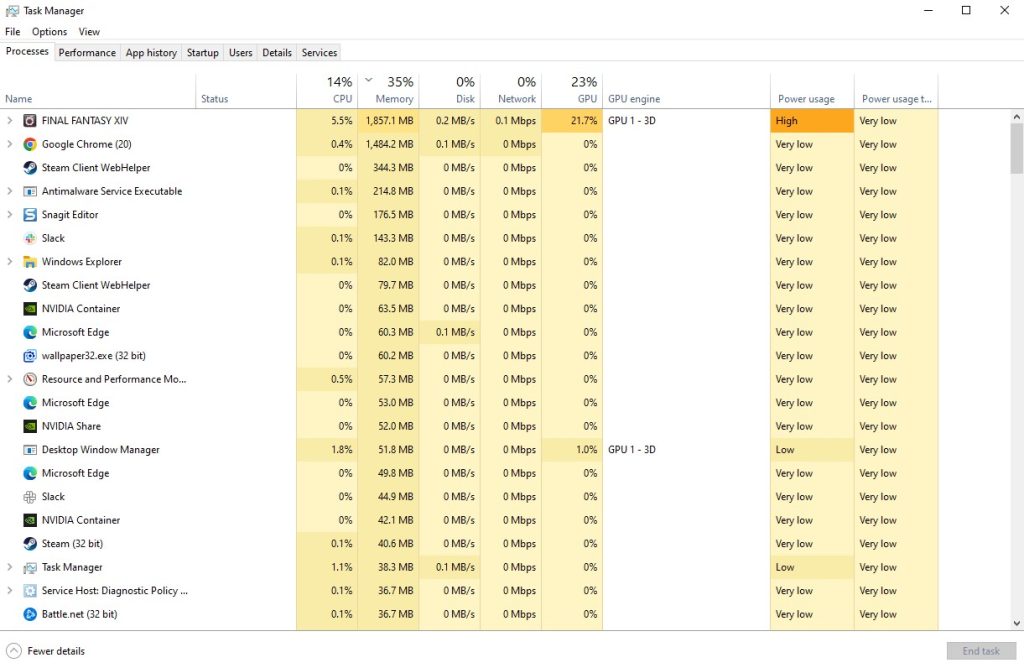Click the Desktop Window Manager icon
This screenshot has height=668, width=1024.
[x=30, y=450]
